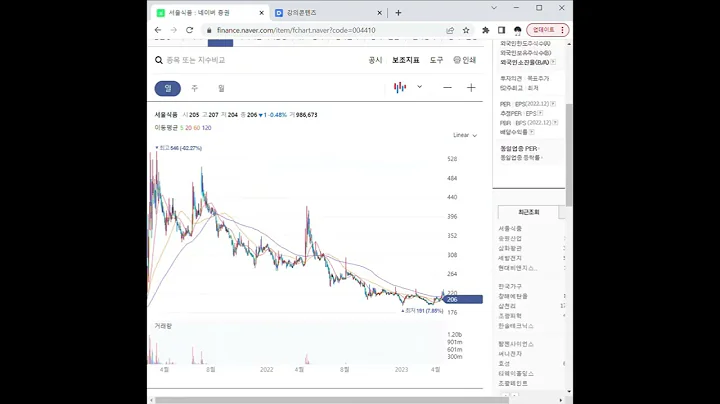Zoom in the chart with plus button
Screen dimensions: 720x404
tap(471, 88)
